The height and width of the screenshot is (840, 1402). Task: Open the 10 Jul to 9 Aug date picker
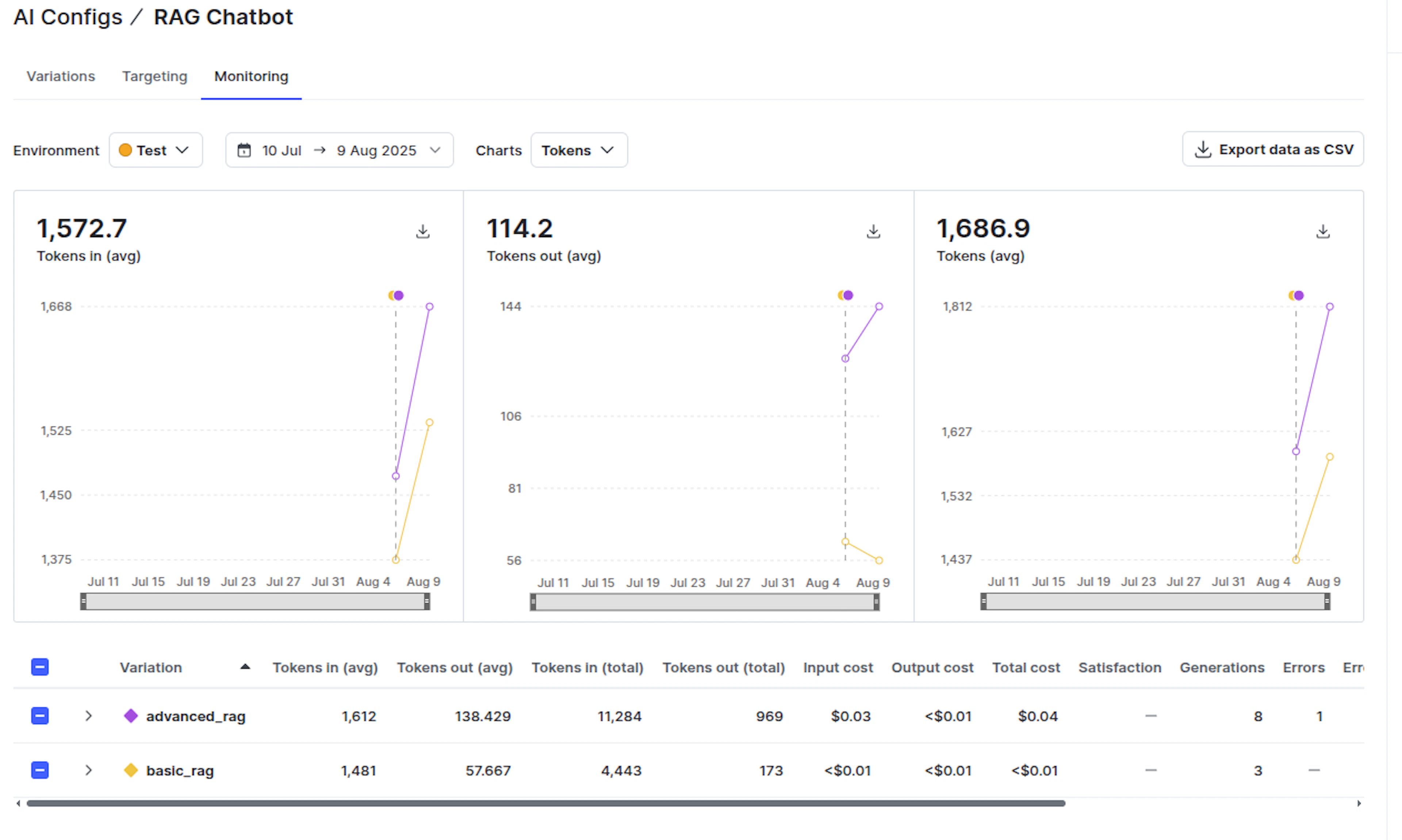[339, 151]
